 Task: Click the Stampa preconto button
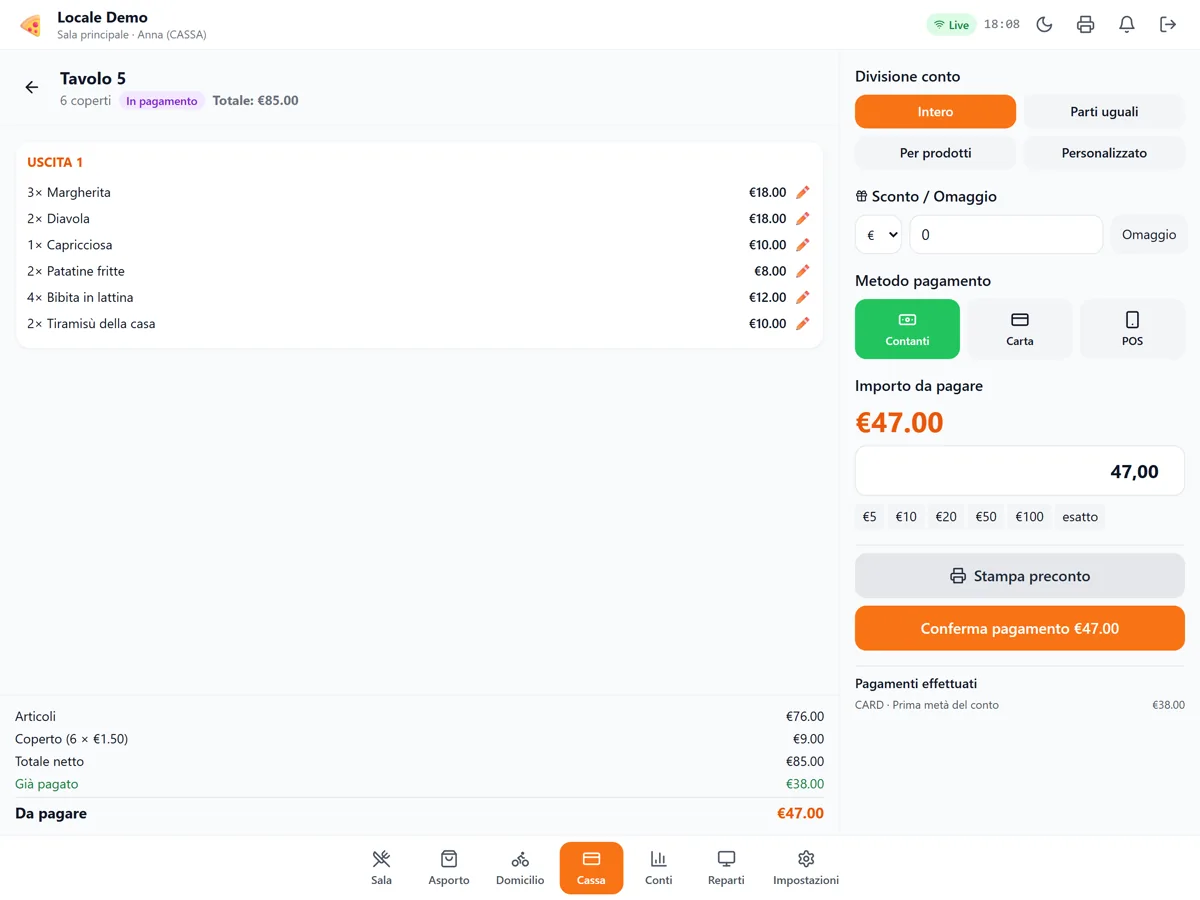(1020, 576)
